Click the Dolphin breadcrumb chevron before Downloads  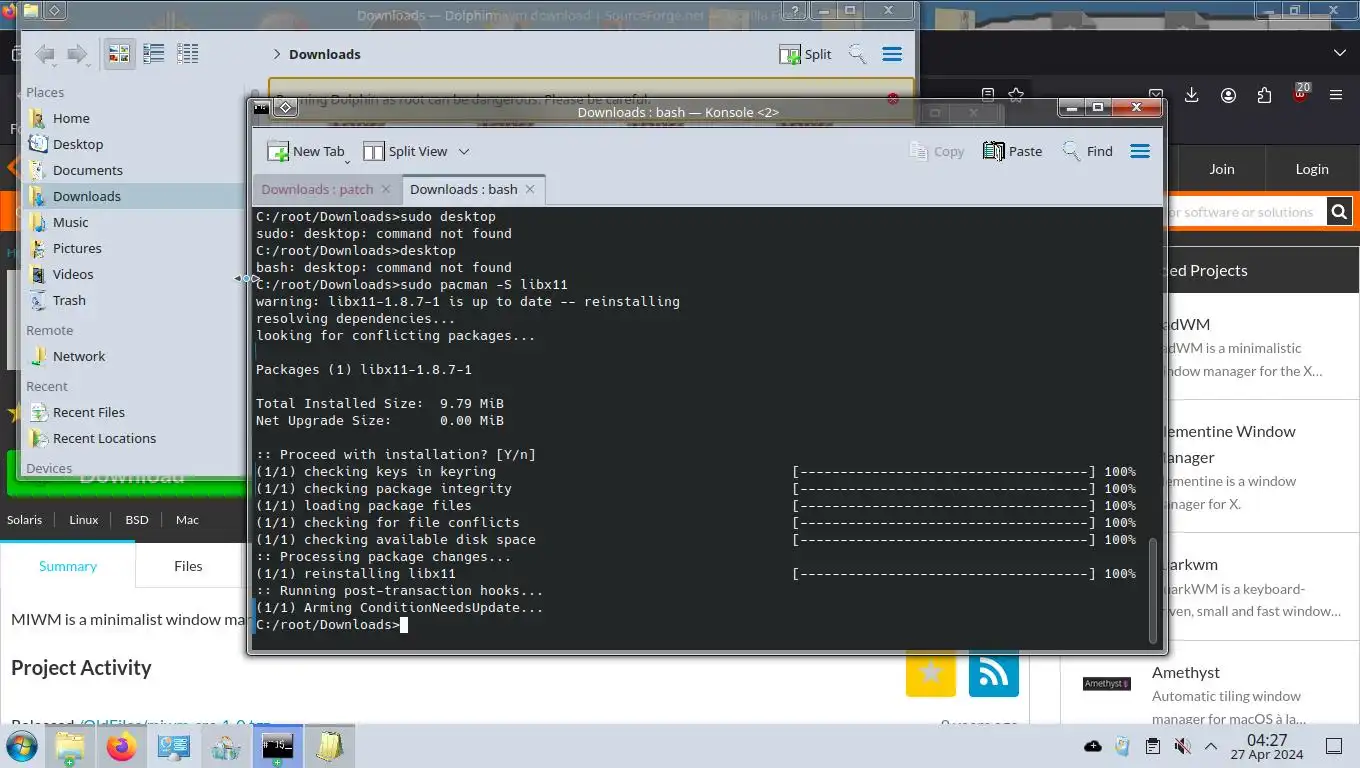[x=275, y=54]
